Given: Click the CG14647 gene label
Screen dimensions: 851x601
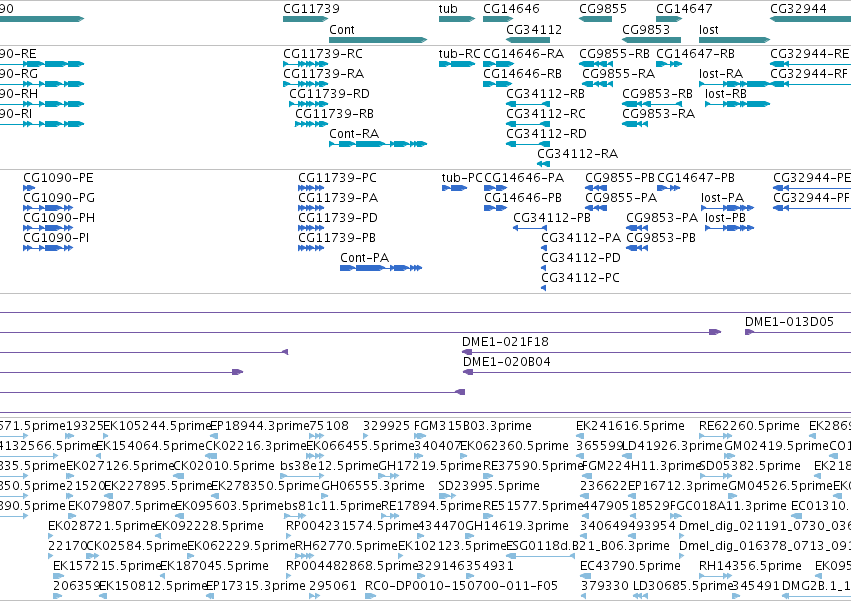Looking at the screenshot, I should (684, 9).
